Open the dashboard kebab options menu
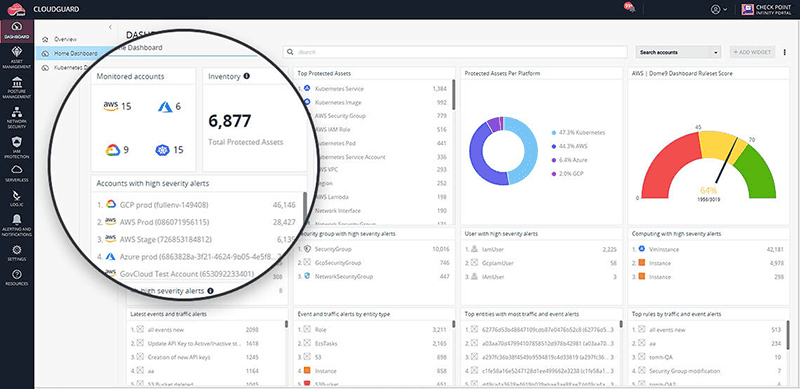 (785, 52)
